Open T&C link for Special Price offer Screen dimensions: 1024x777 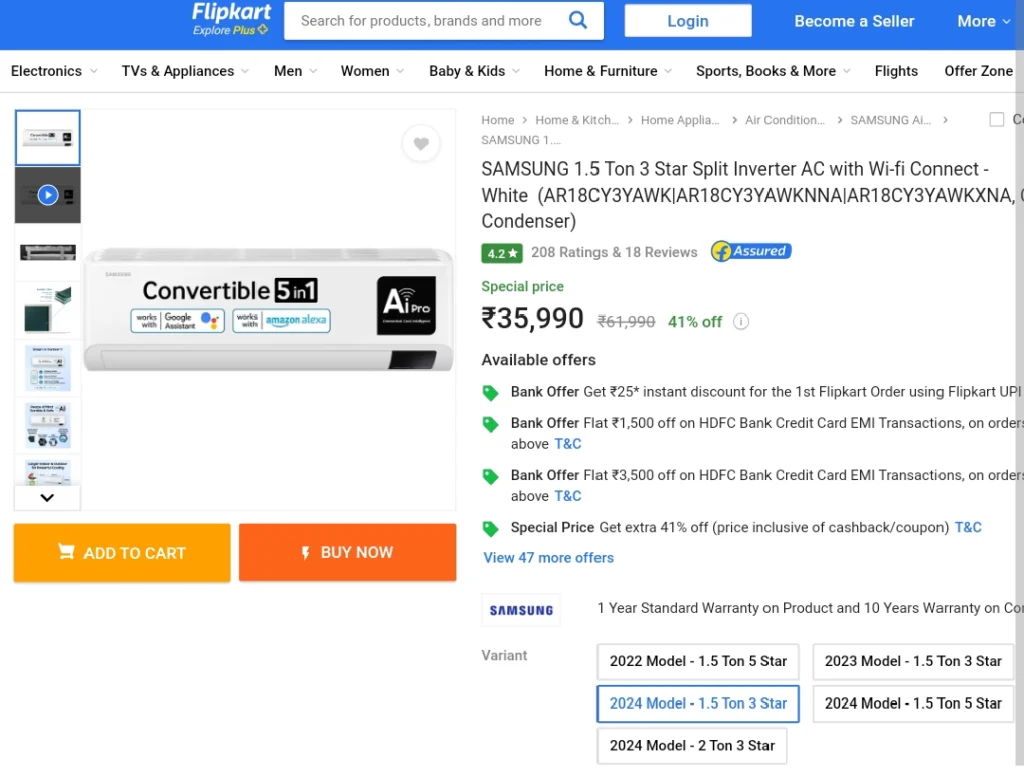pos(968,528)
